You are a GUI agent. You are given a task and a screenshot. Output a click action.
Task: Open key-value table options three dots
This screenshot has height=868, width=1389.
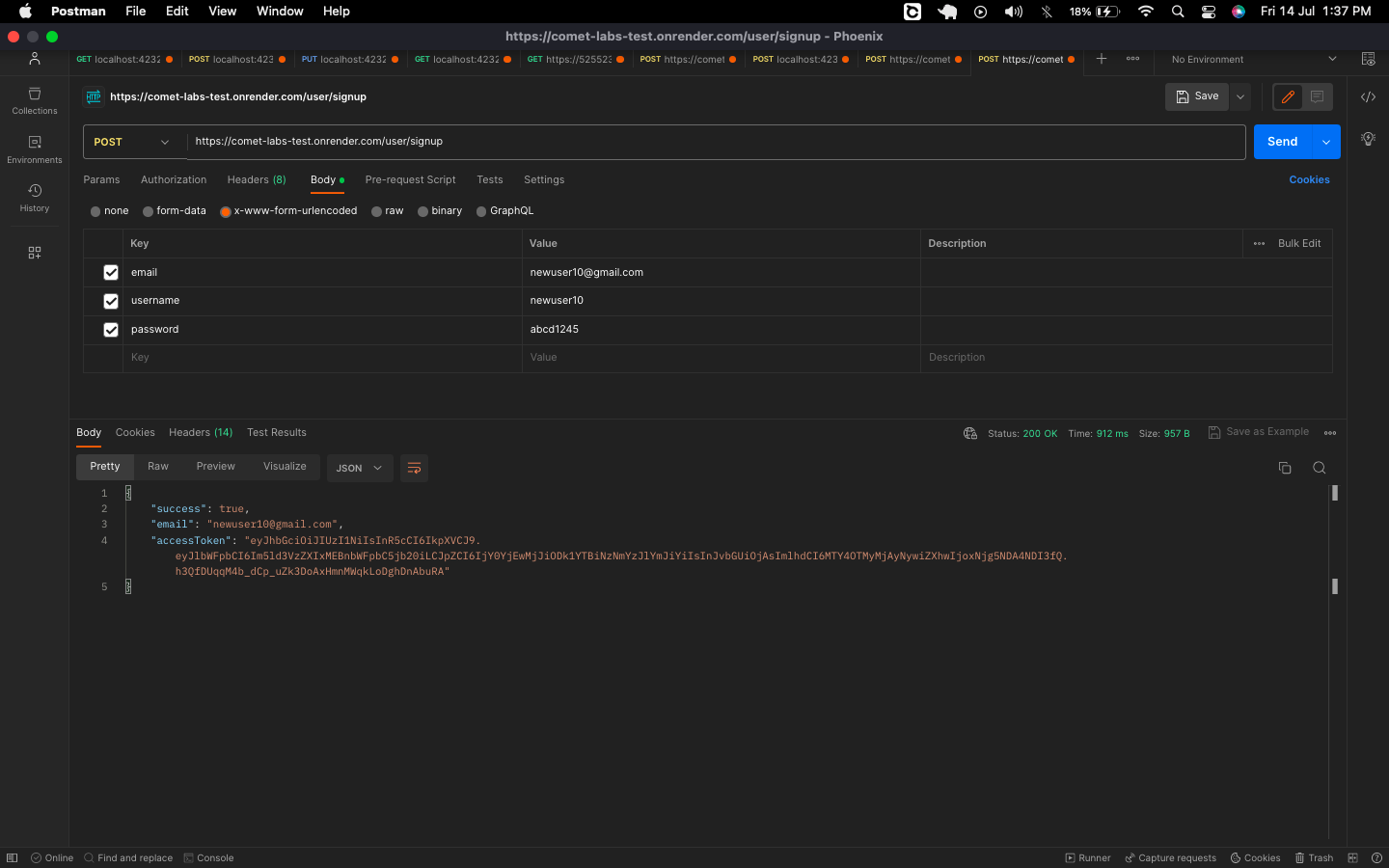(1259, 244)
